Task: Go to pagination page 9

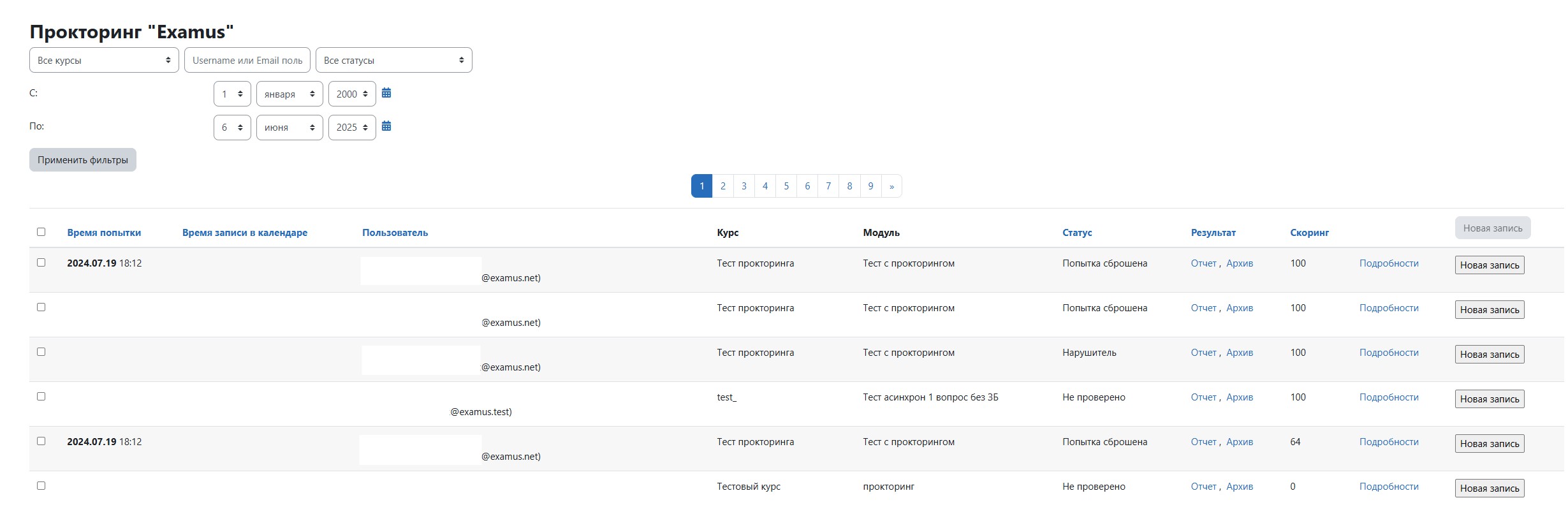Action: tap(870, 186)
